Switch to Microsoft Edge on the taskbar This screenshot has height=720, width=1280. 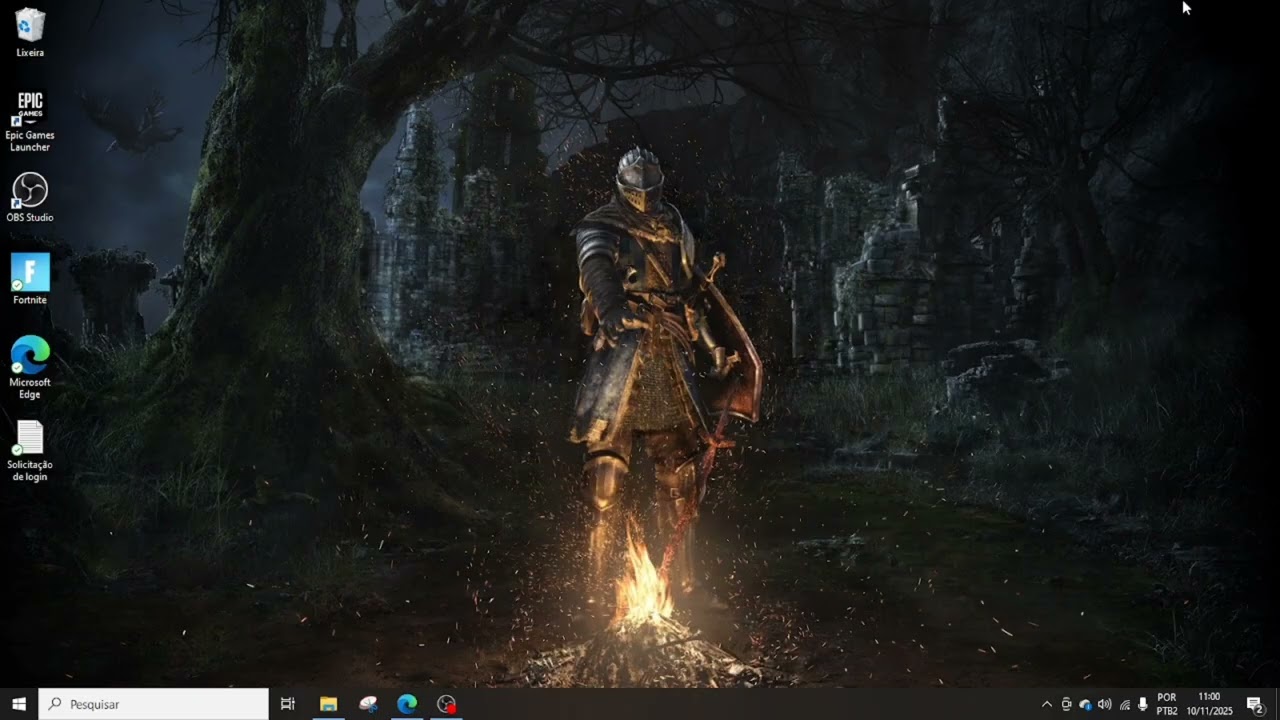tap(407, 704)
